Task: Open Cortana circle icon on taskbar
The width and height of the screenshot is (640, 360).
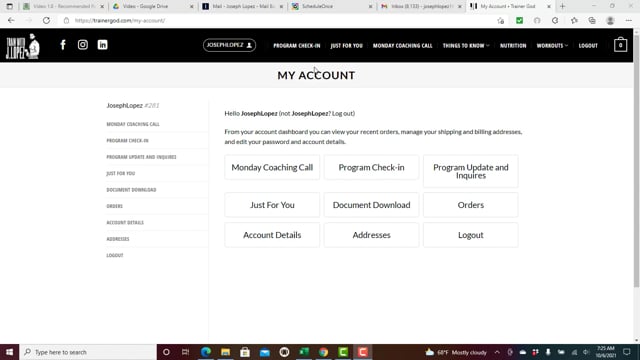Action: click(x=166, y=352)
